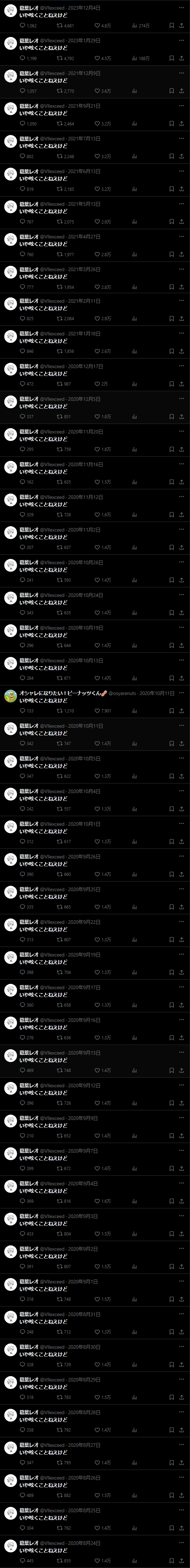This screenshot has height=1568, width=190.
Task: View analytics showing 274万 on top tweet
Action: [x=140, y=26]
